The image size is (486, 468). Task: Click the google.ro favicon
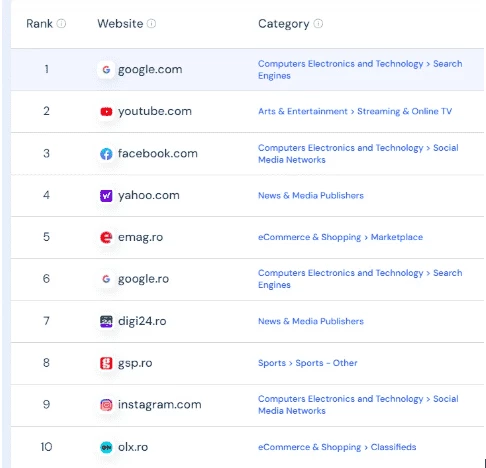pyautogui.click(x=106, y=279)
